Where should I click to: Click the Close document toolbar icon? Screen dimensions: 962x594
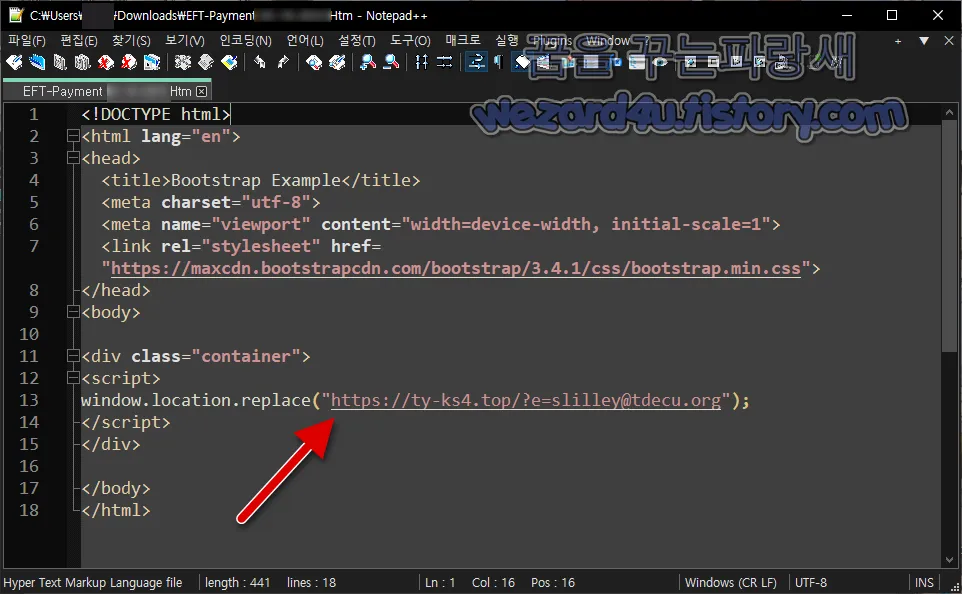106,62
